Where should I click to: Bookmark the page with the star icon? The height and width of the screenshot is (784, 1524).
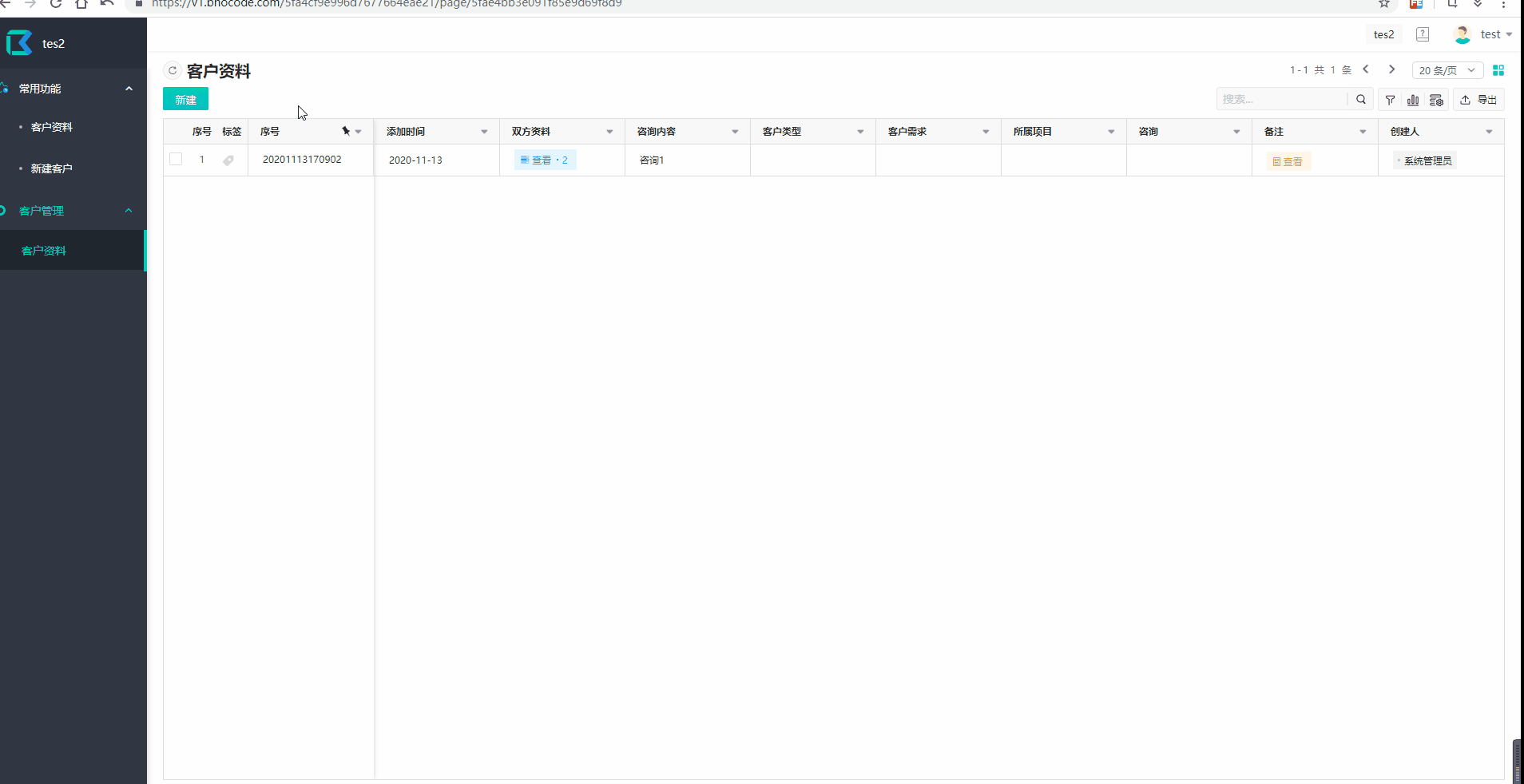coord(1384,4)
